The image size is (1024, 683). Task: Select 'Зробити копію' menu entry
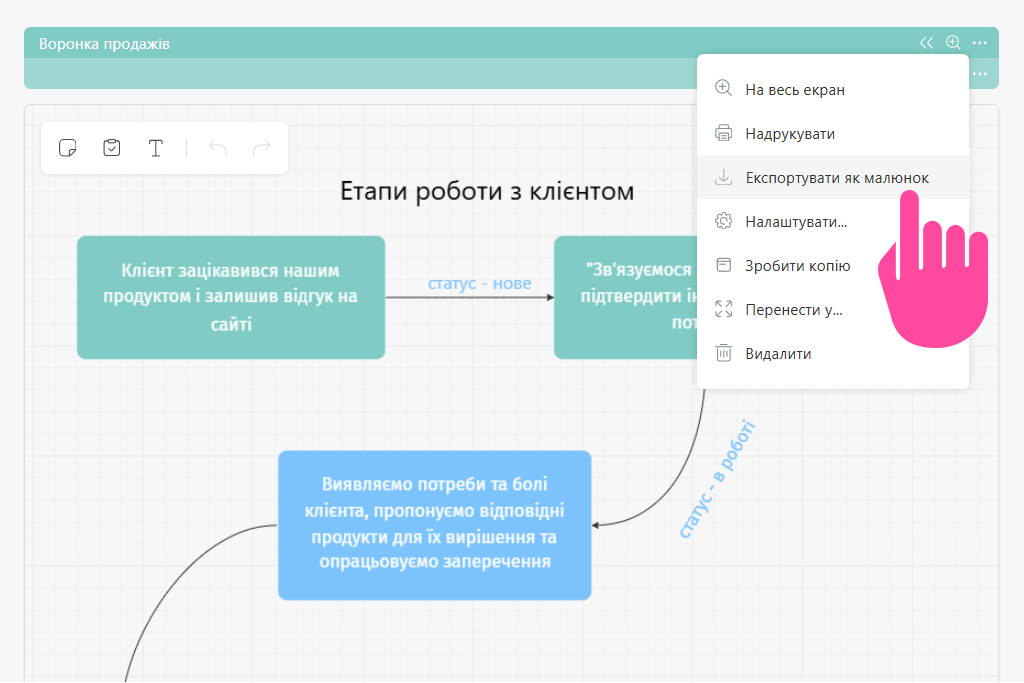point(833,266)
